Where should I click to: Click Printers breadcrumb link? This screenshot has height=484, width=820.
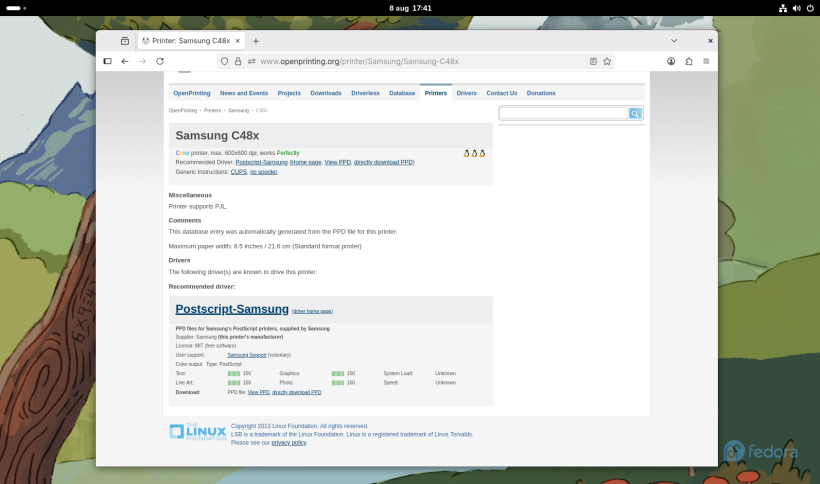(212, 110)
